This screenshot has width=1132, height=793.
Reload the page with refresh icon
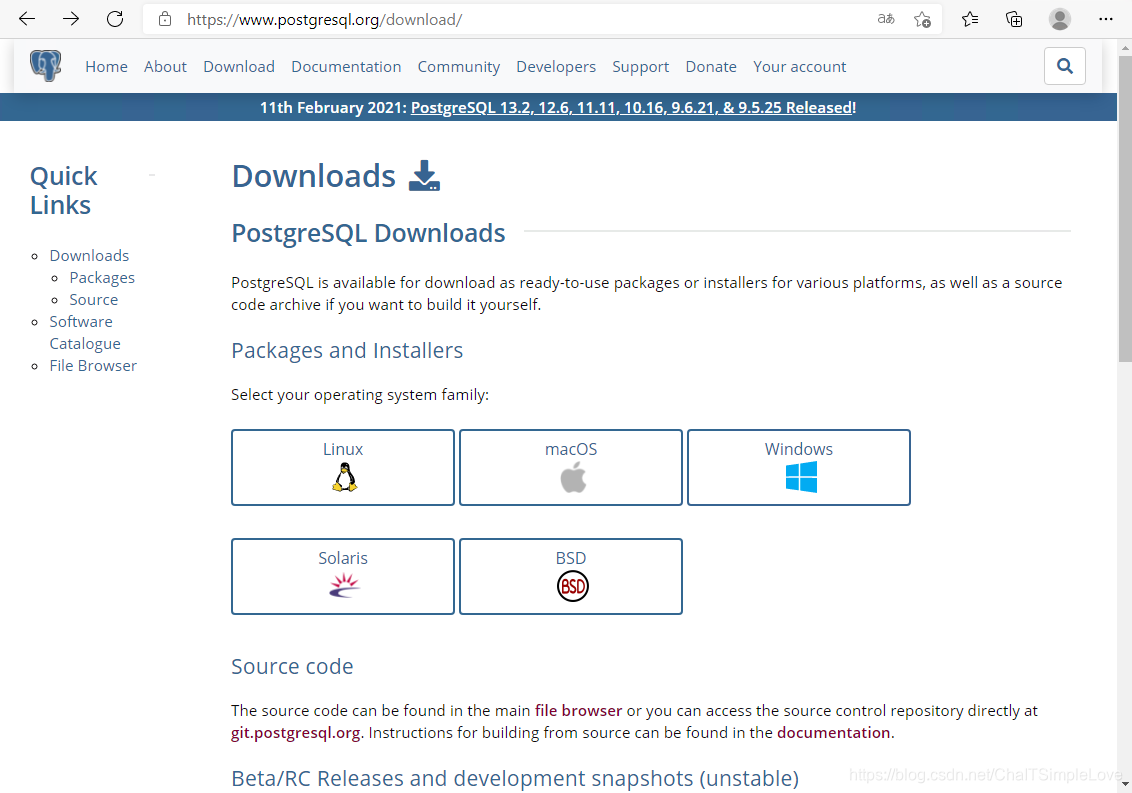point(115,19)
